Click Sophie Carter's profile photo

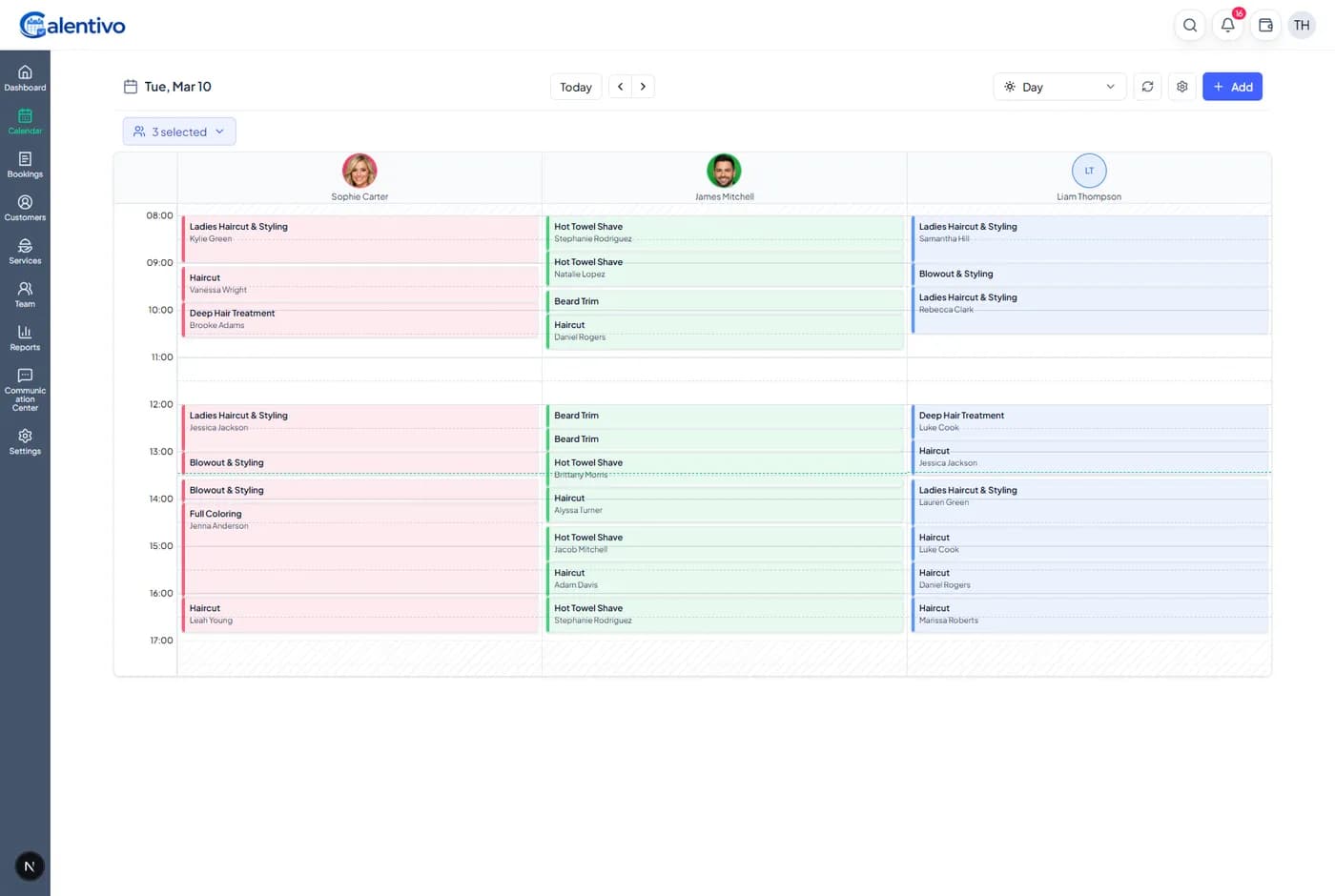[x=359, y=171]
